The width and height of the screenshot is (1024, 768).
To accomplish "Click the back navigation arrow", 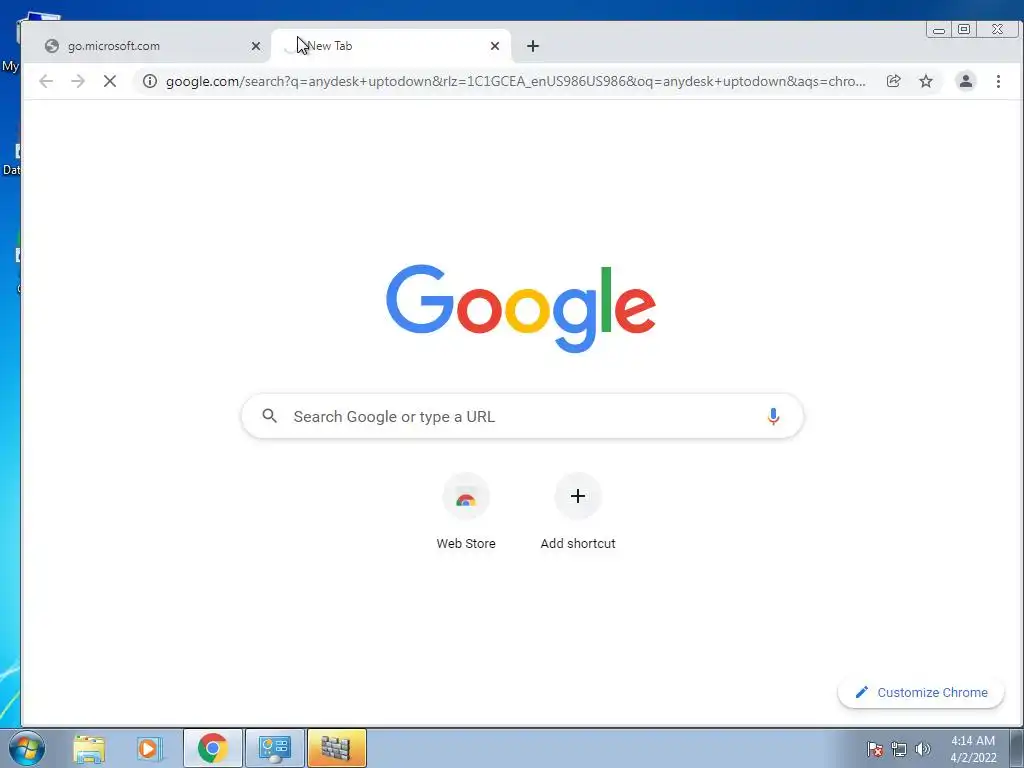I will 46,81.
